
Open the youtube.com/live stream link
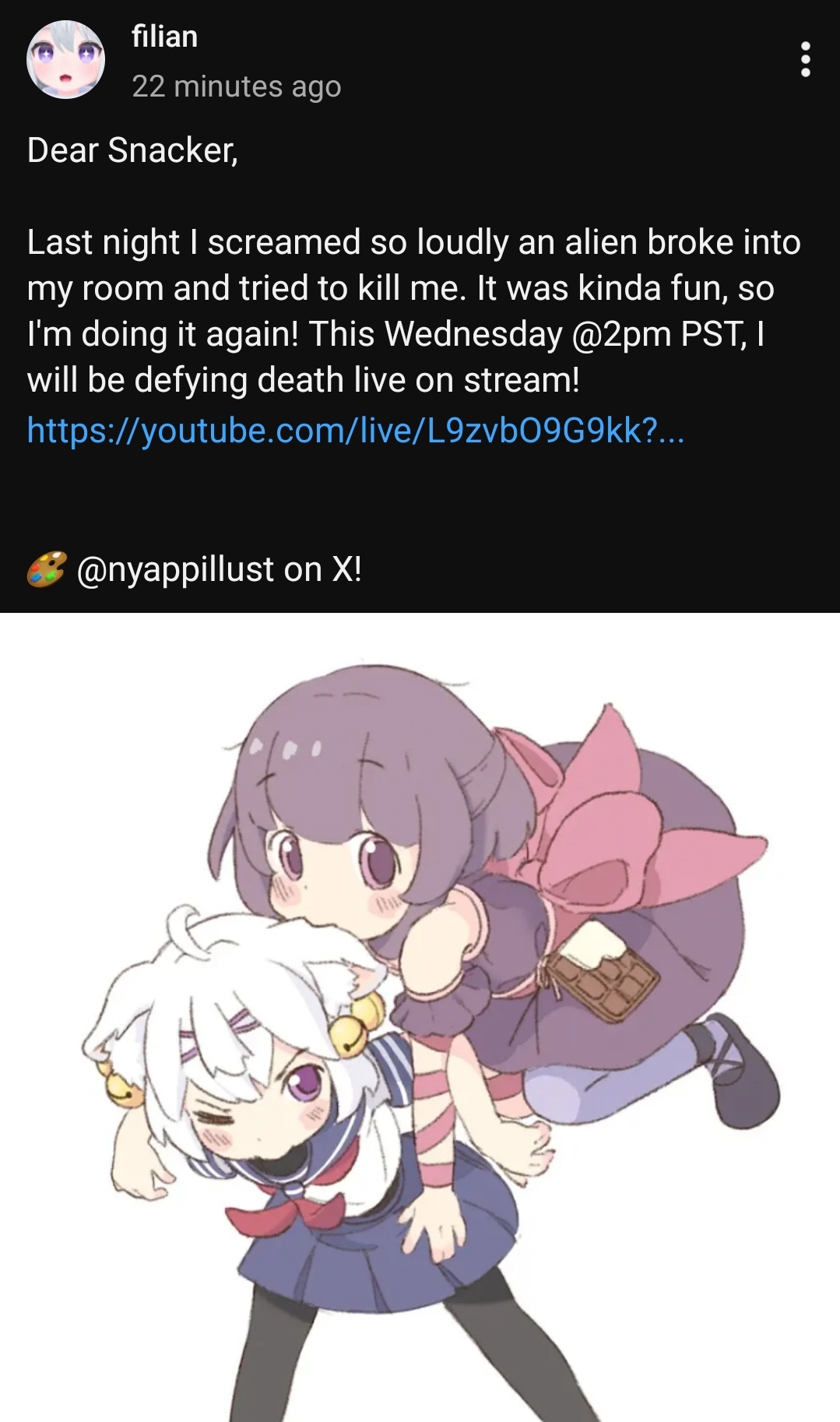coord(356,429)
